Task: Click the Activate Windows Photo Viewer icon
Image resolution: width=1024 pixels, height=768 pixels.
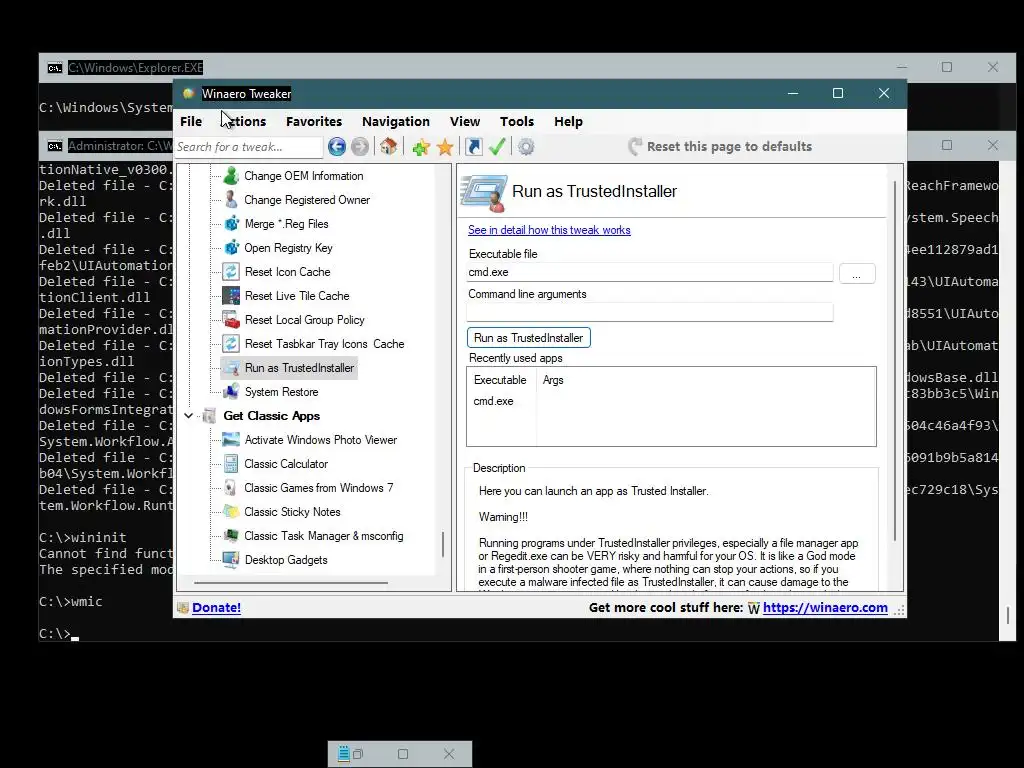Action: (231, 440)
